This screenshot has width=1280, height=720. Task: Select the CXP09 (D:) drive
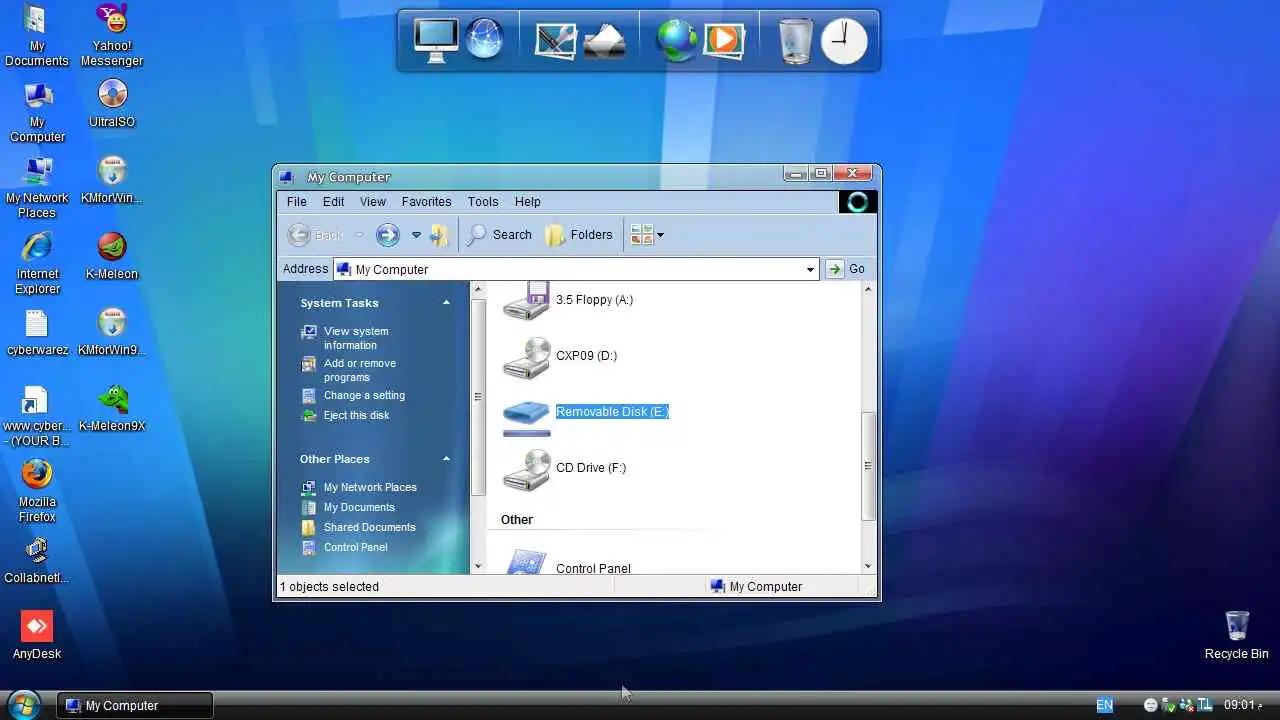pyautogui.click(x=560, y=356)
